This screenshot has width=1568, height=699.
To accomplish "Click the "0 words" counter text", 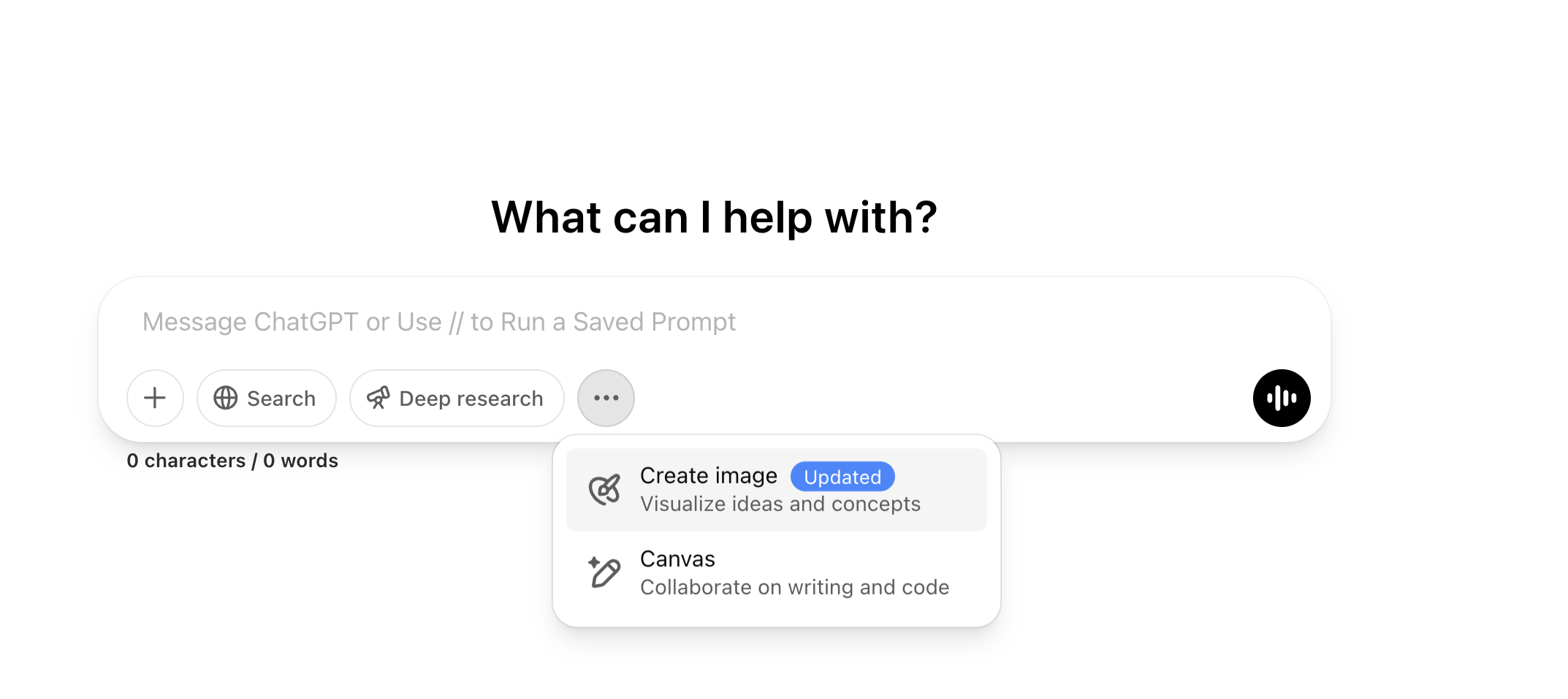I will point(300,461).
